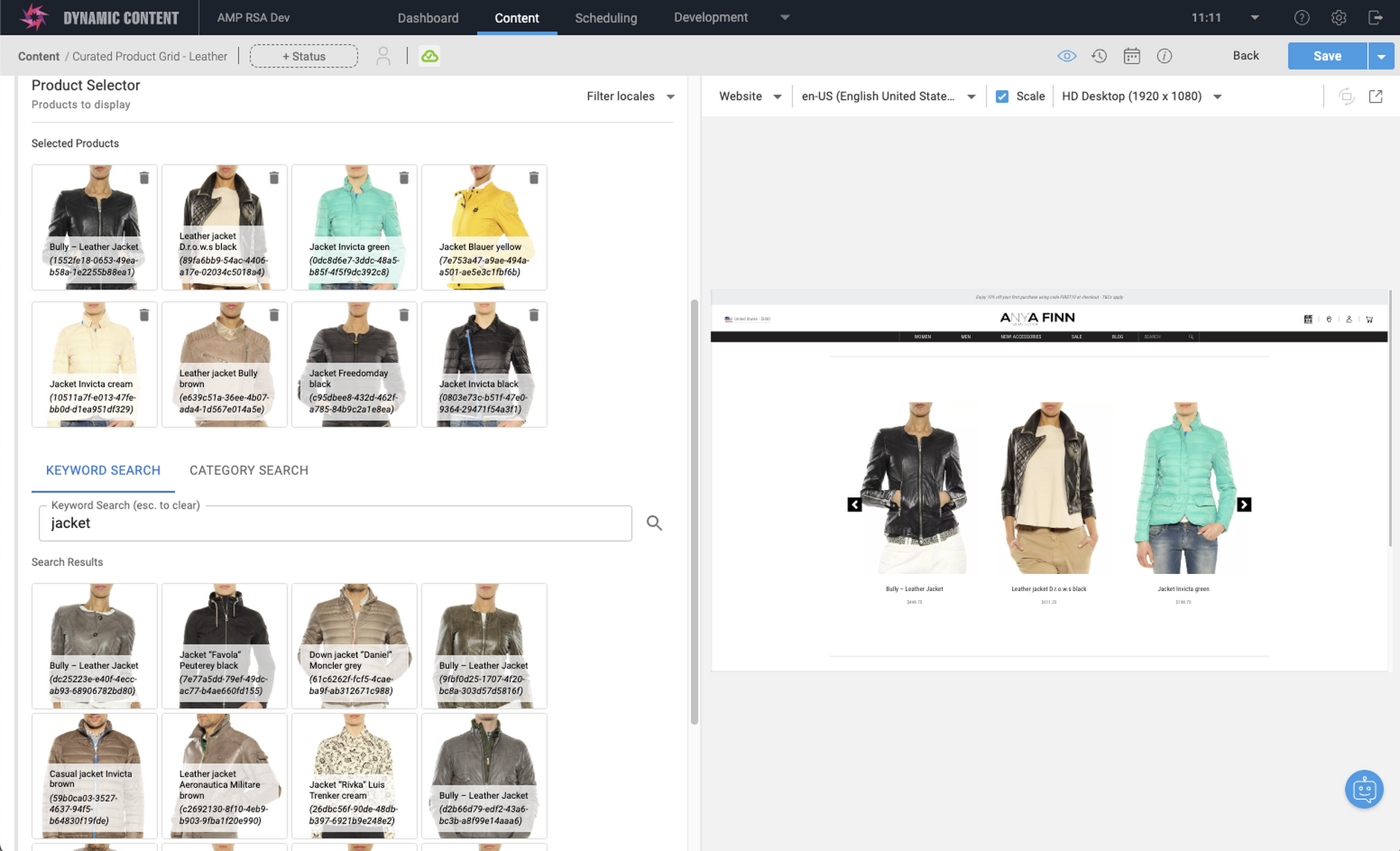Select Bully – Leather Jacket result dc25223e
The height and width of the screenshot is (851, 1400).
[95, 646]
